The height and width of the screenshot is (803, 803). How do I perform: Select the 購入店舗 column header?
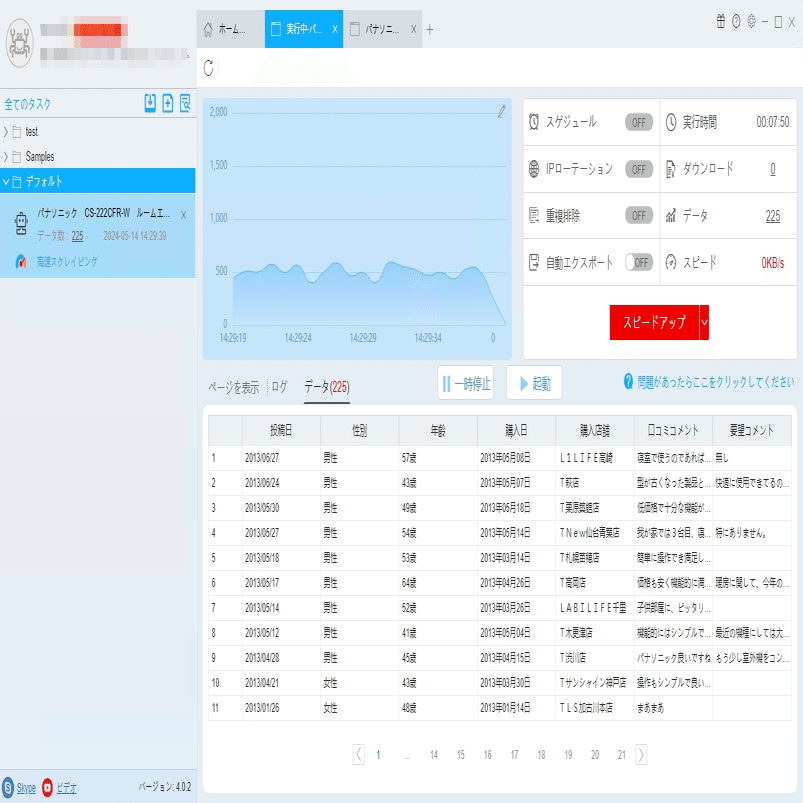(595, 430)
